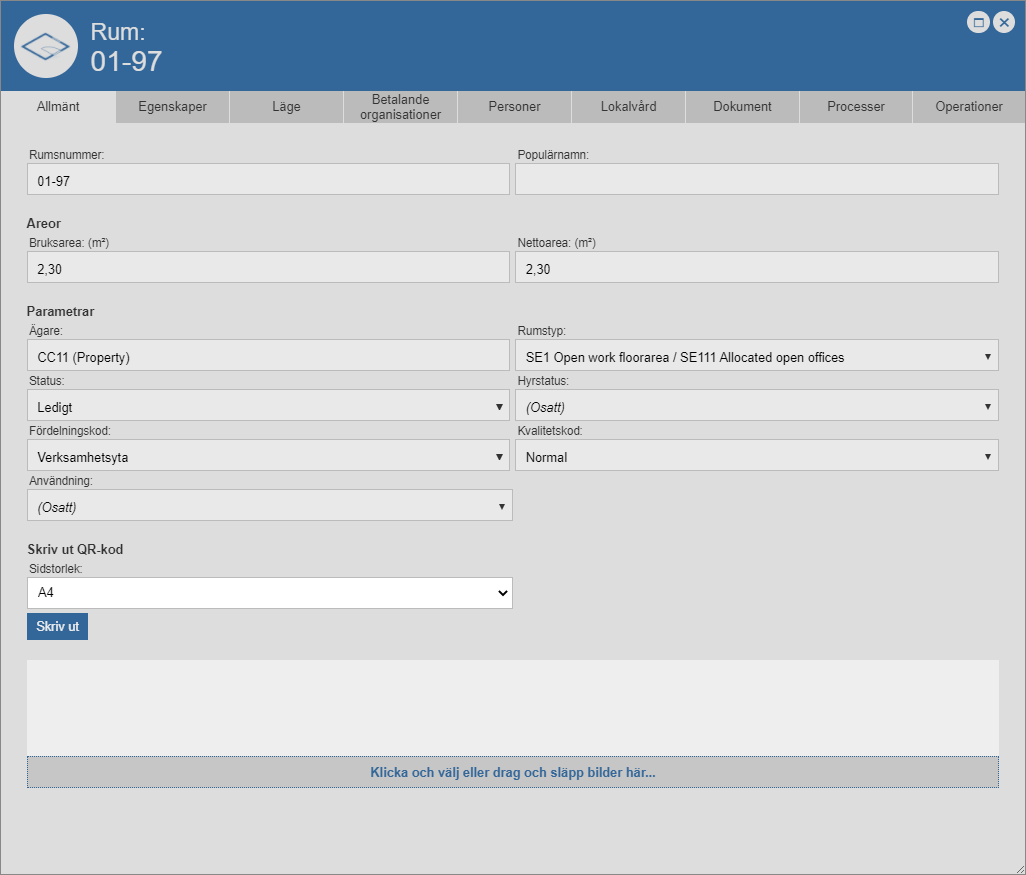Expand the Rumstyp dropdown
This screenshot has width=1026, height=875.
point(756,356)
